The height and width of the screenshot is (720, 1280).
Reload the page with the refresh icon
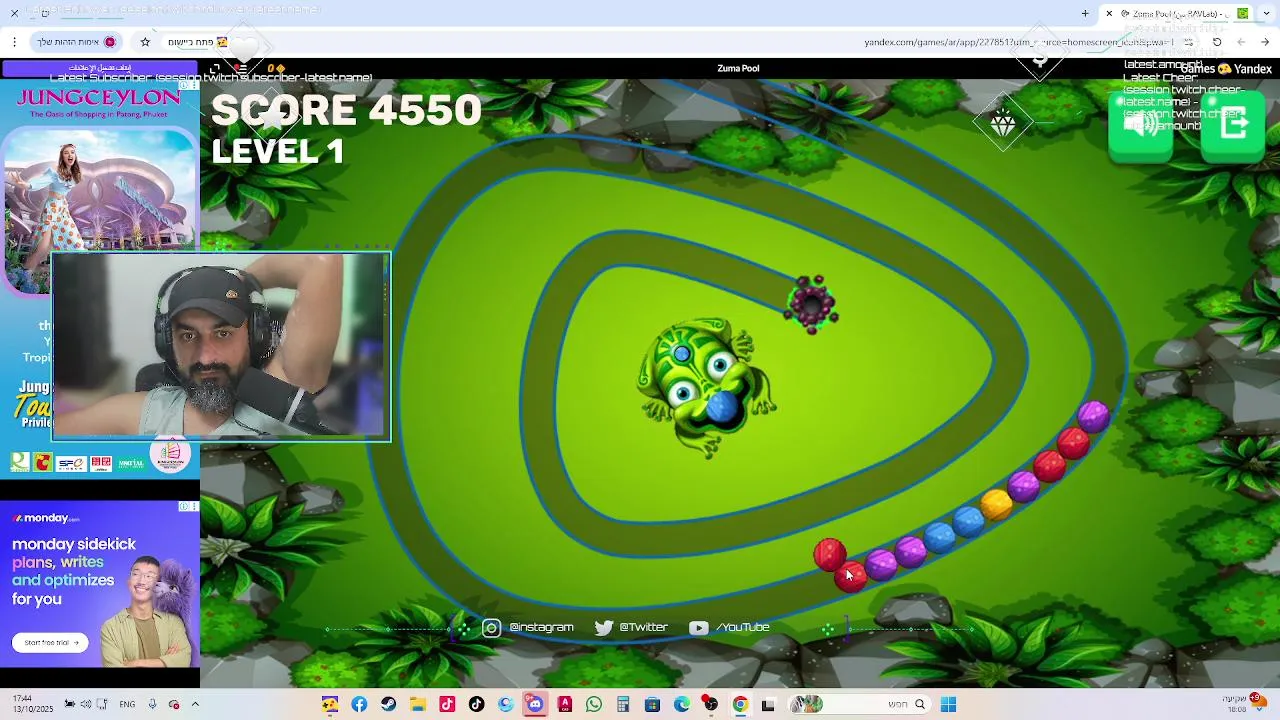[x=1217, y=42]
